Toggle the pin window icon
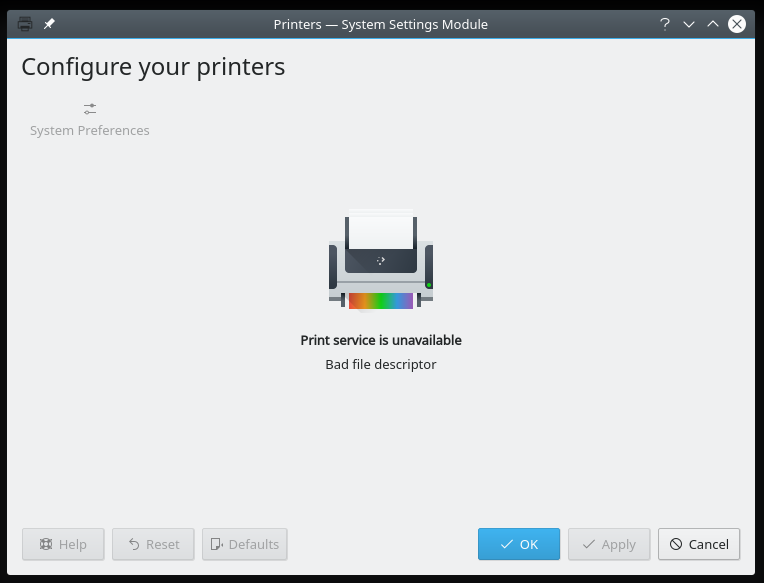This screenshot has height=583, width=764. click(49, 24)
